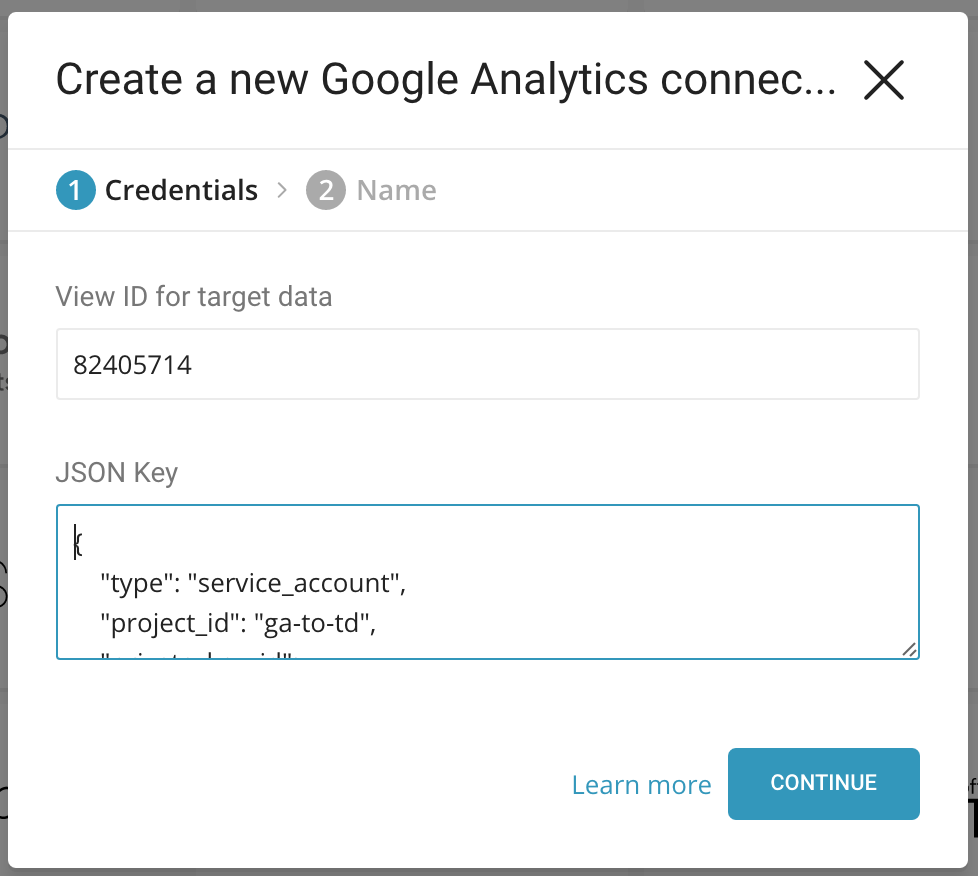The image size is (978, 876).
Task: Switch to the Credentials step
Action: 181,190
